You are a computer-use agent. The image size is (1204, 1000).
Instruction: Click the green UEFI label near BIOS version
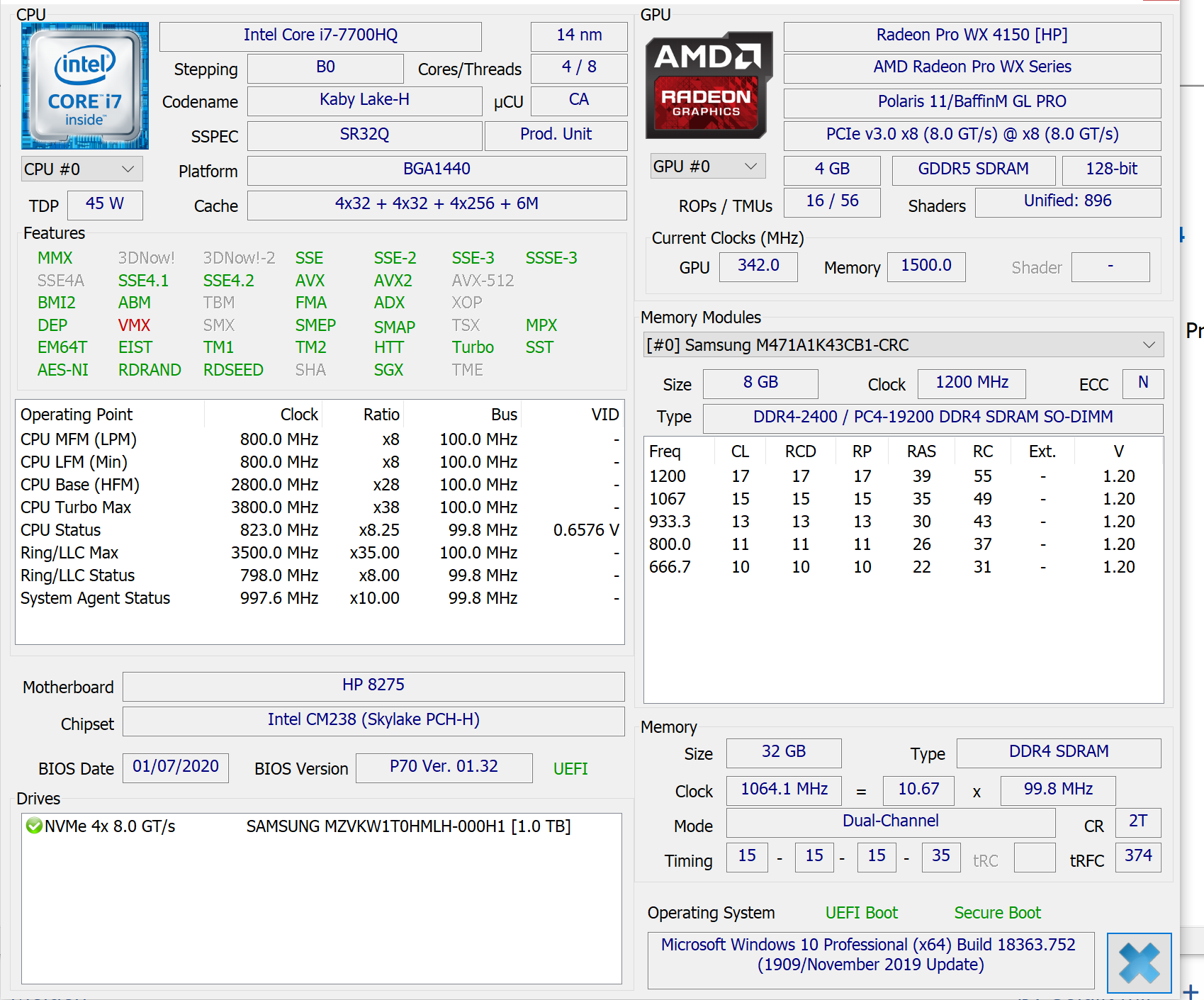(x=570, y=769)
